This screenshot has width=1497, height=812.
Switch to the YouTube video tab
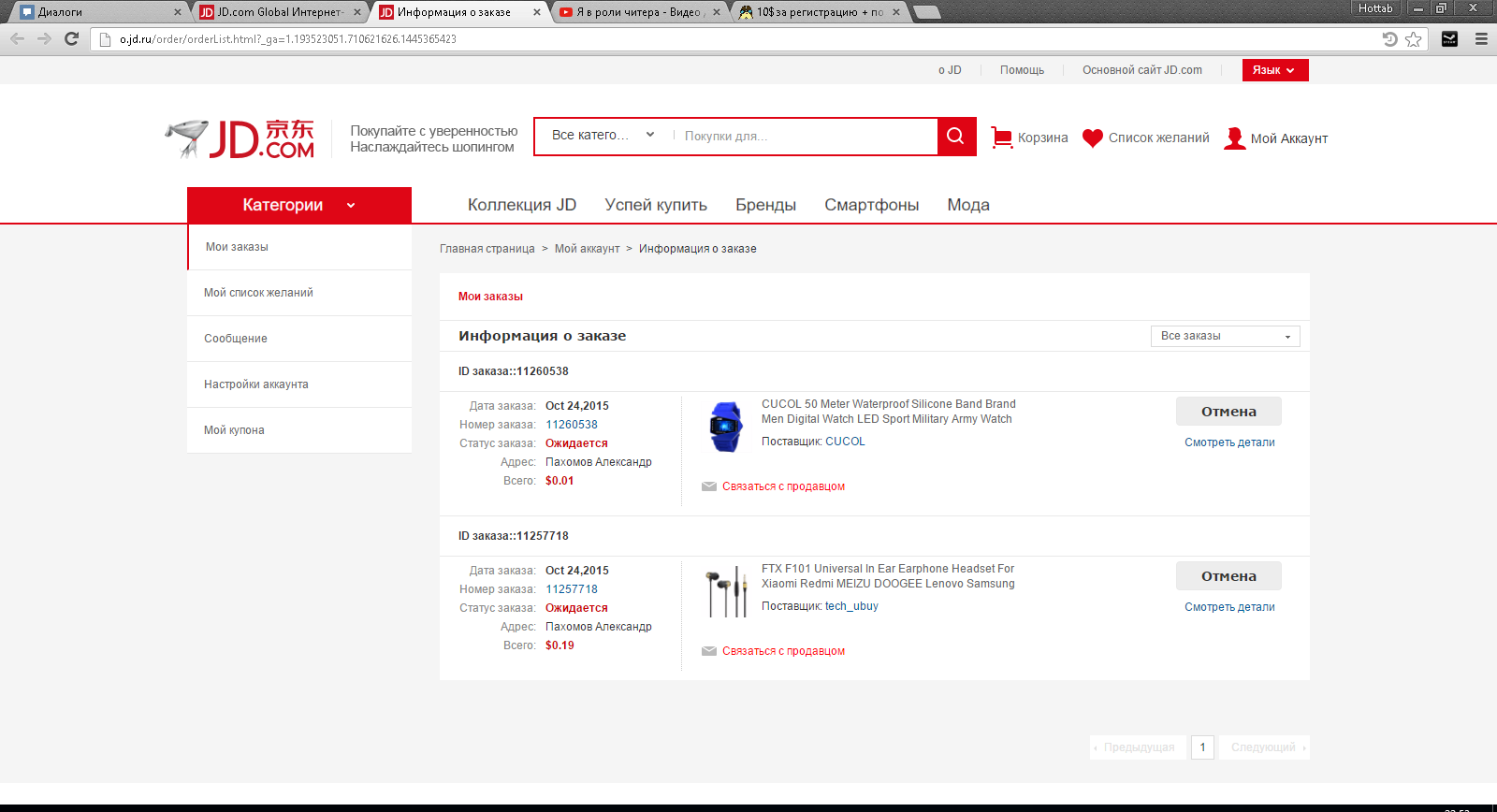[x=640, y=12]
